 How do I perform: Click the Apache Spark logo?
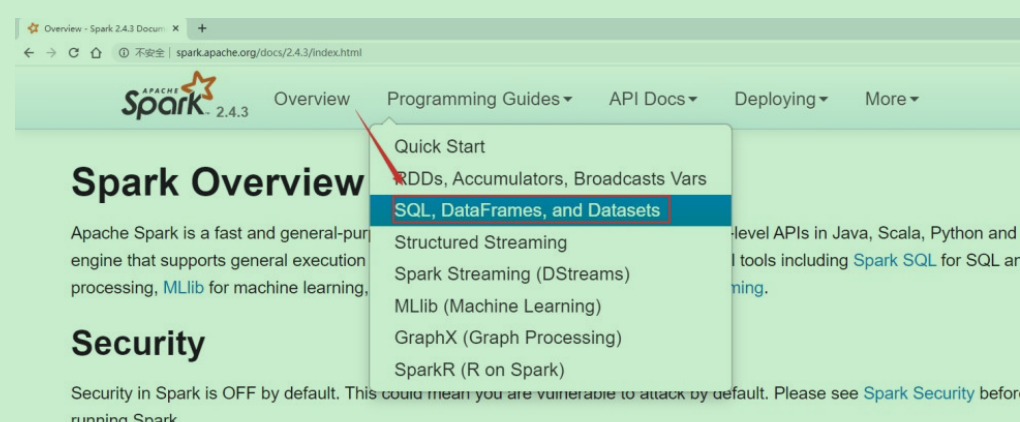[169, 96]
